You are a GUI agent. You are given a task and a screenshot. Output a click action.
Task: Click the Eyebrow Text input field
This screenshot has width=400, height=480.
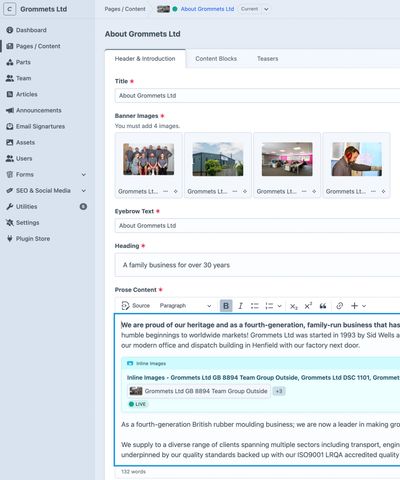[x=257, y=226]
